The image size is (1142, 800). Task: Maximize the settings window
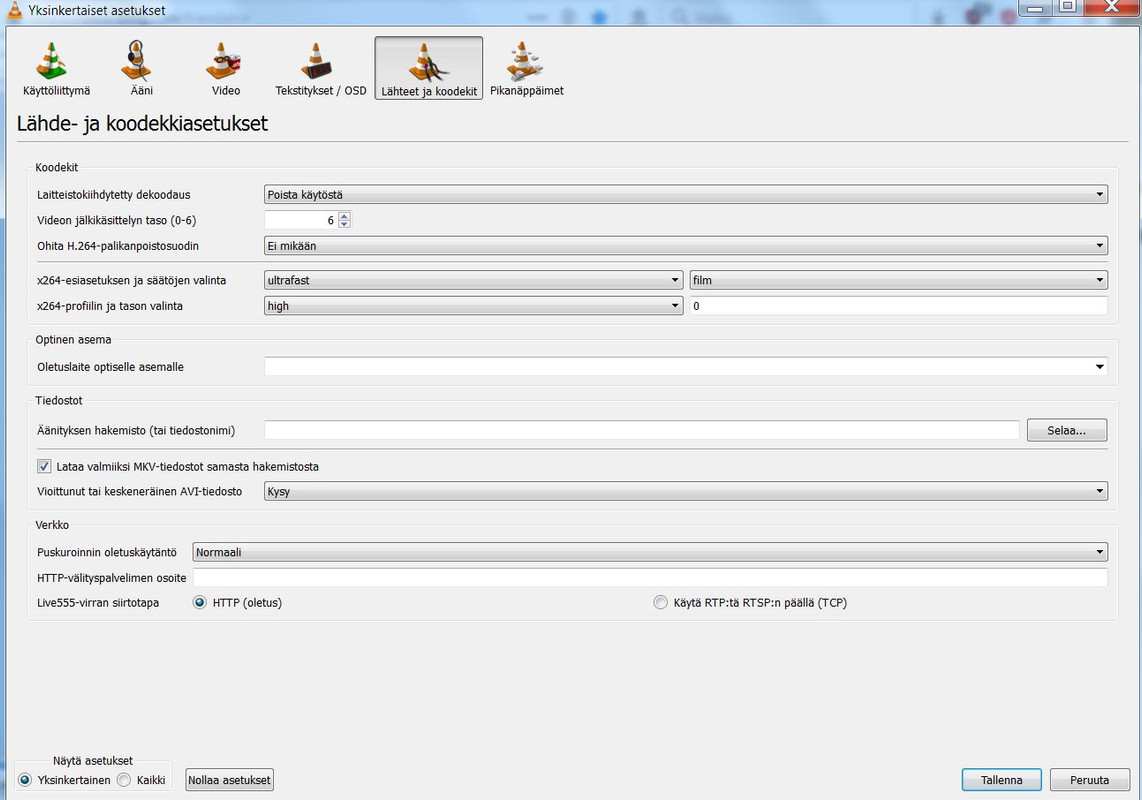pos(1068,7)
